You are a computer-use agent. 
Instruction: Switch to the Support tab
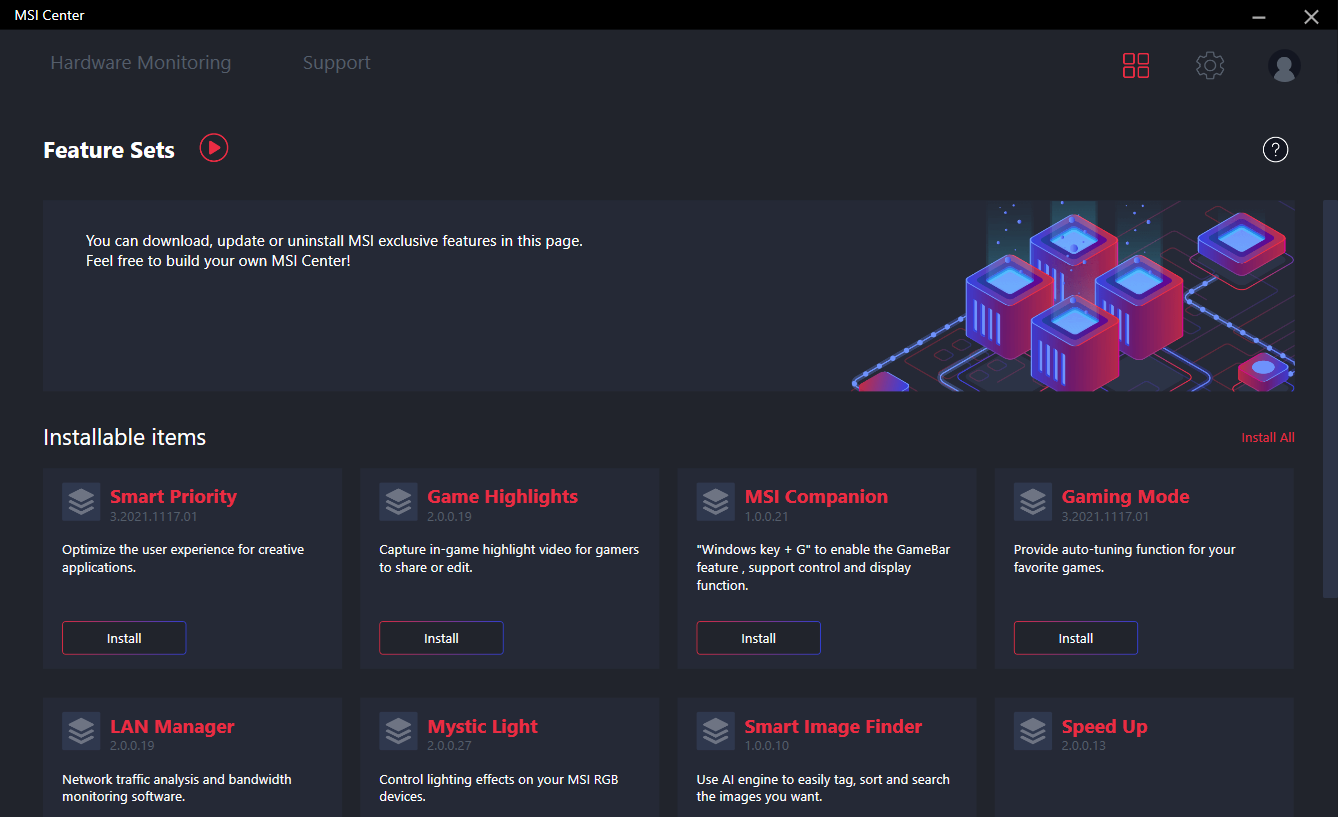tap(337, 63)
